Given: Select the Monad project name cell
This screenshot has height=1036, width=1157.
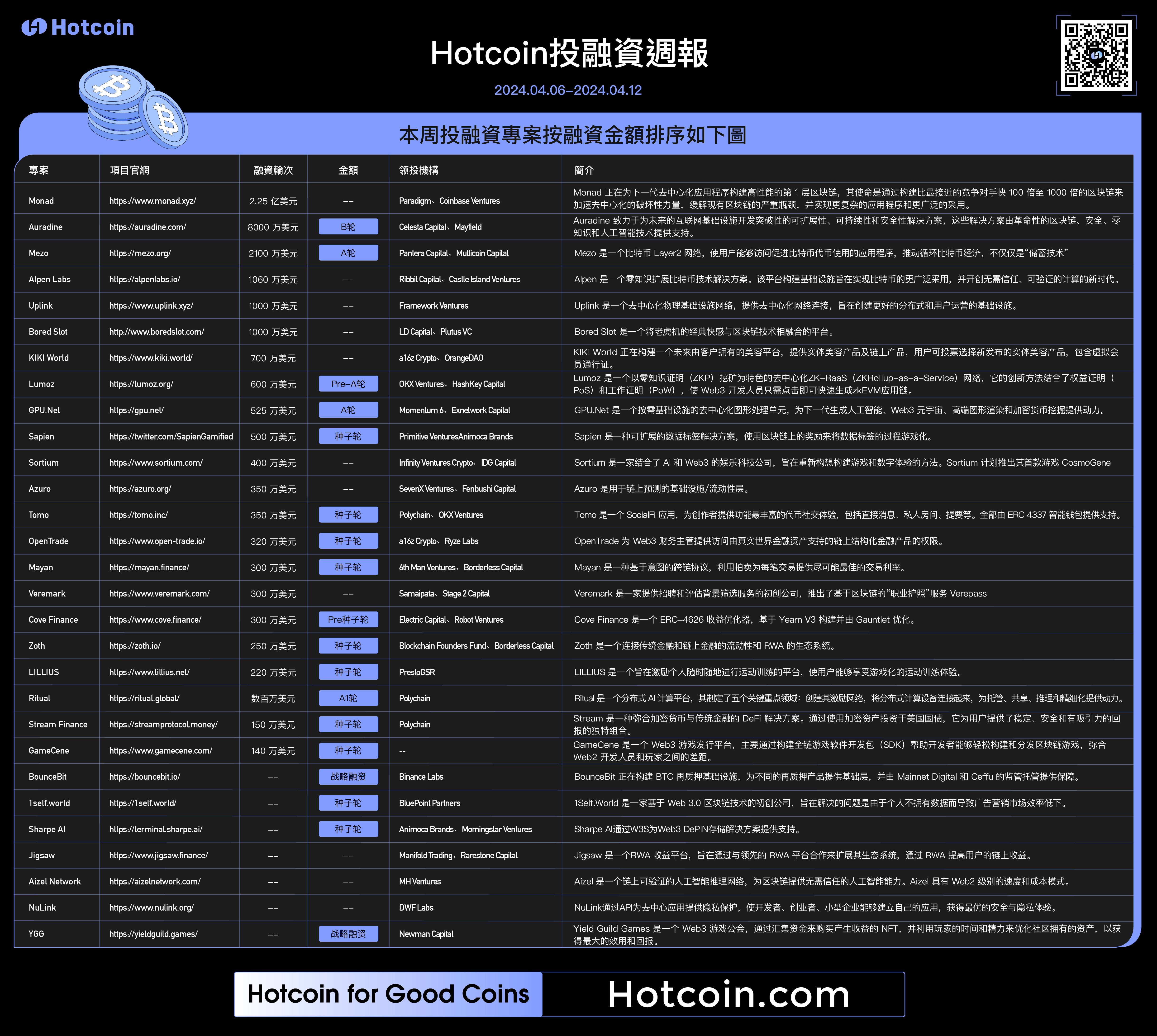Looking at the screenshot, I should (x=41, y=201).
